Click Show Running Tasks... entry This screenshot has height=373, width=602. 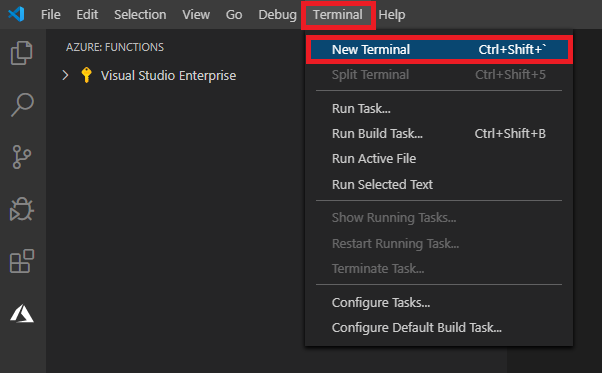(x=439, y=218)
